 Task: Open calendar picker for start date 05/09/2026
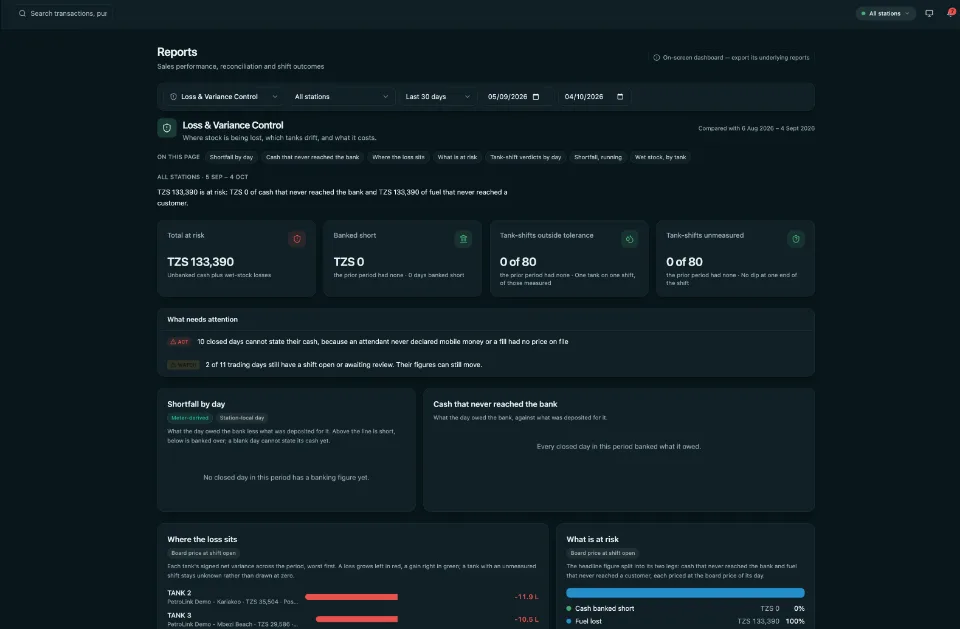tap(536, 97)
